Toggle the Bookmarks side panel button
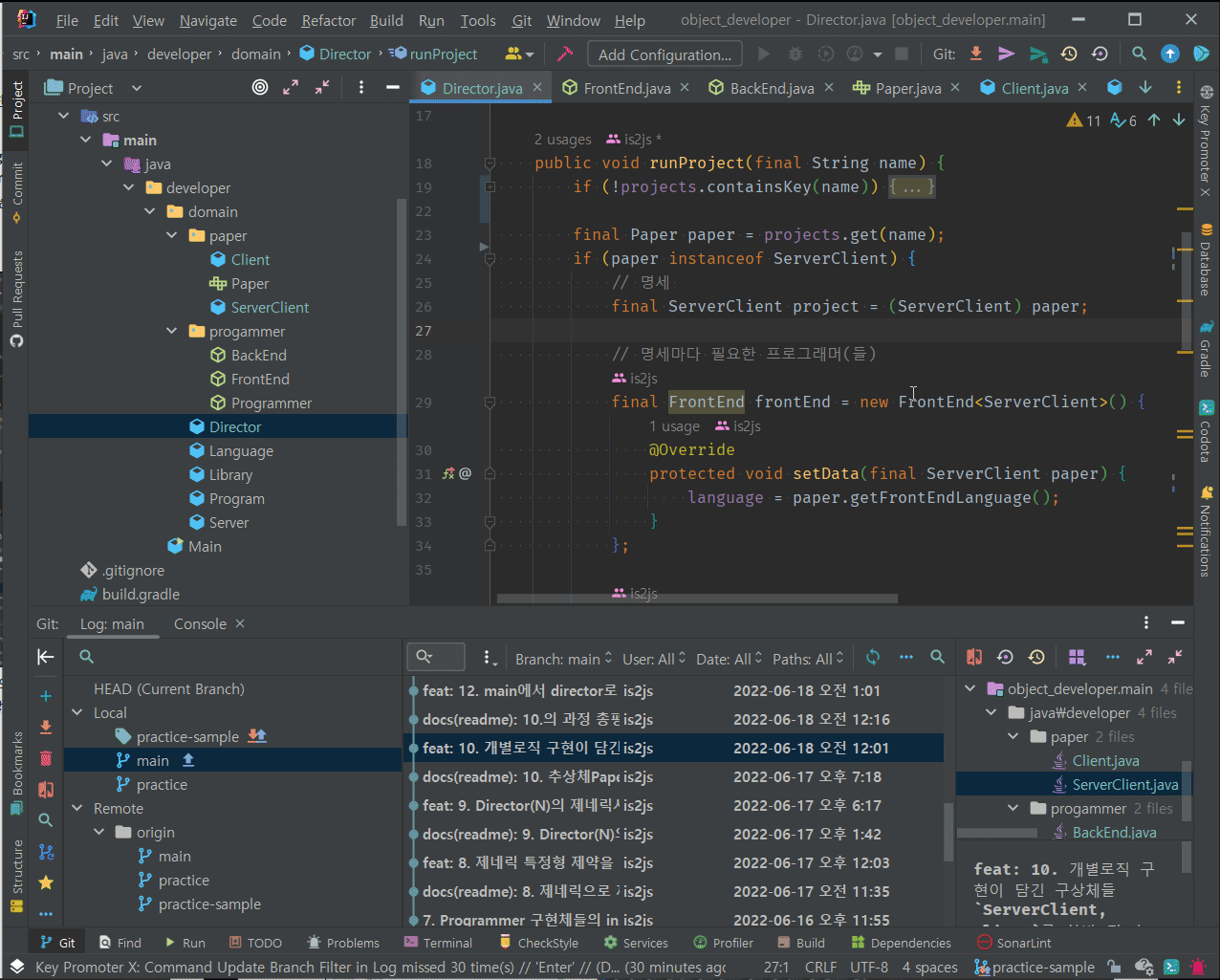Image resolution: width=1220 pixels, height=980 pixels. 17,773
